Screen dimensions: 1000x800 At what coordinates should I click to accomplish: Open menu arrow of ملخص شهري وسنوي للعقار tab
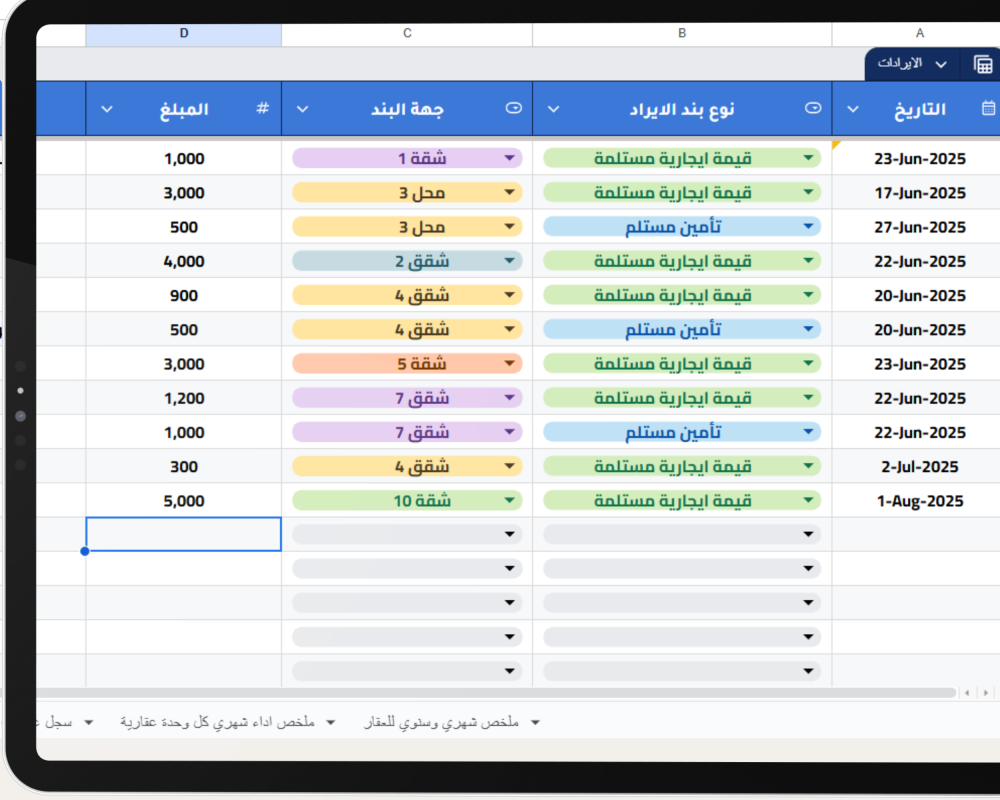pyautogui.click(x=536, y=723)
